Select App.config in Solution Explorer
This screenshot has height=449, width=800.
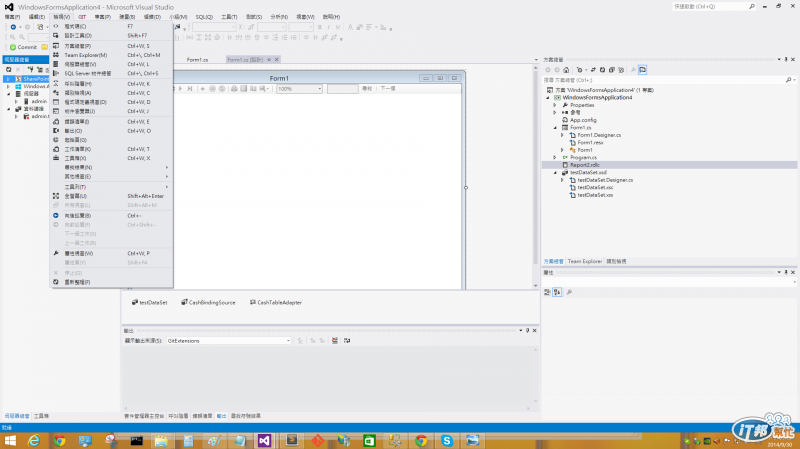coord(583,120)
